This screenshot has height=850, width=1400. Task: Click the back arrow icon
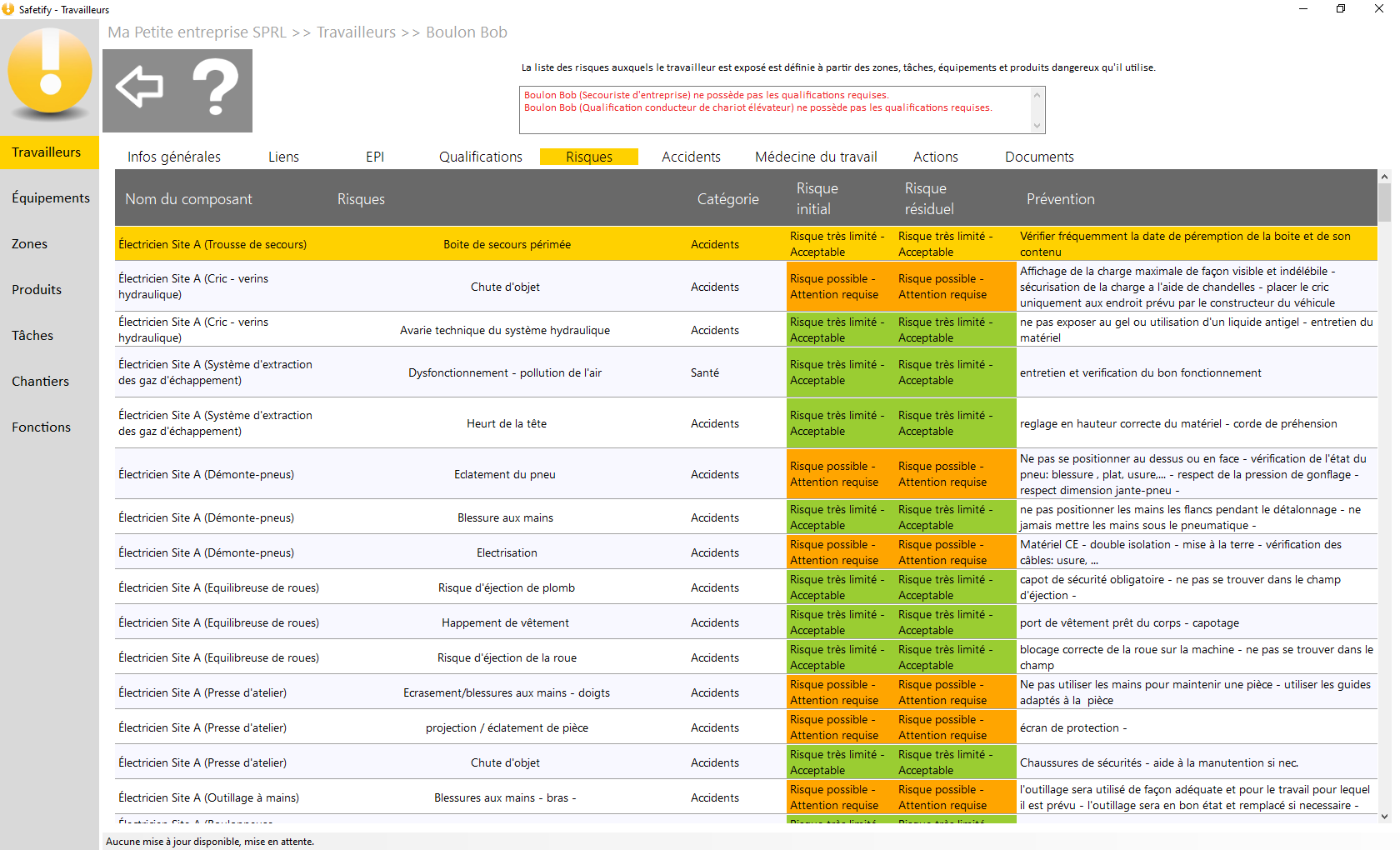(139, 87)
